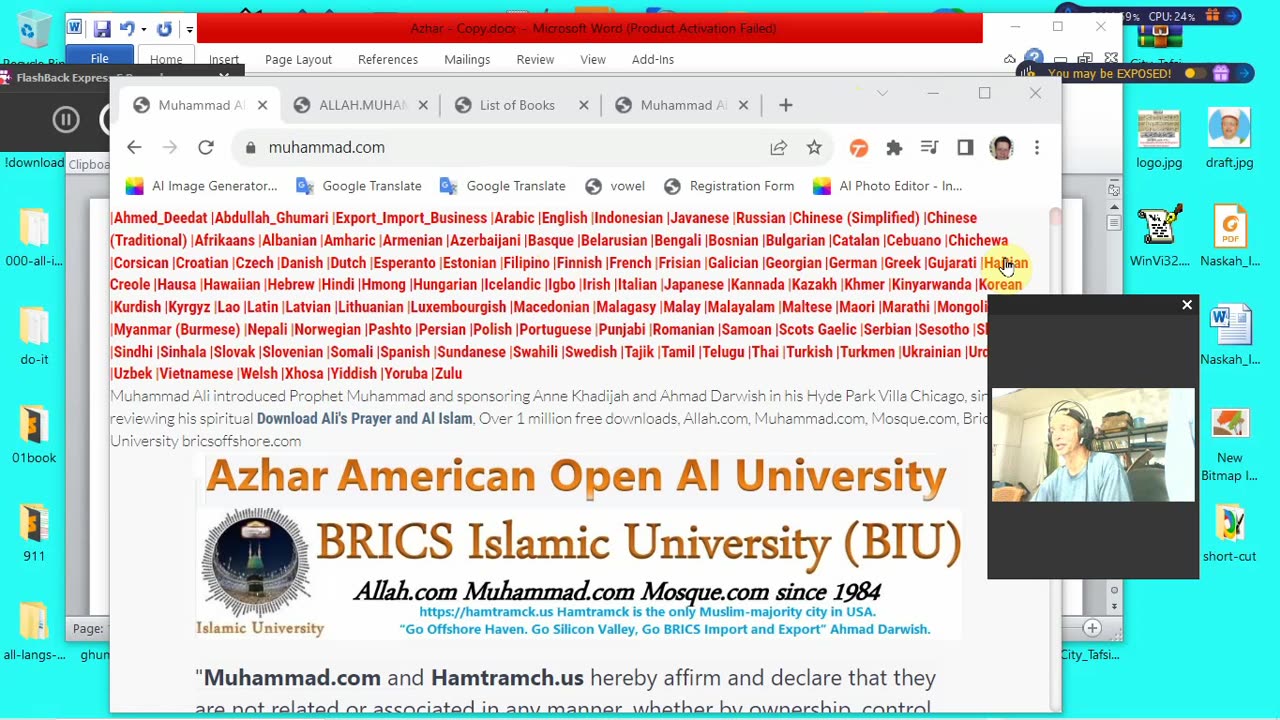The height and width of the screenshot is (720, 1280).
Task: Redo in Word quick access toolbar
Action: point(164,29)
